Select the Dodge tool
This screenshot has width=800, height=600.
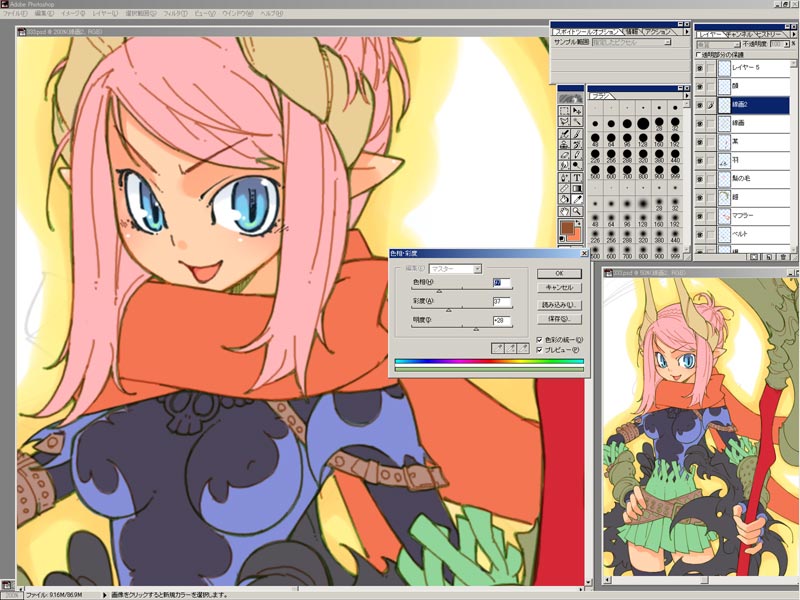(577, 165)
